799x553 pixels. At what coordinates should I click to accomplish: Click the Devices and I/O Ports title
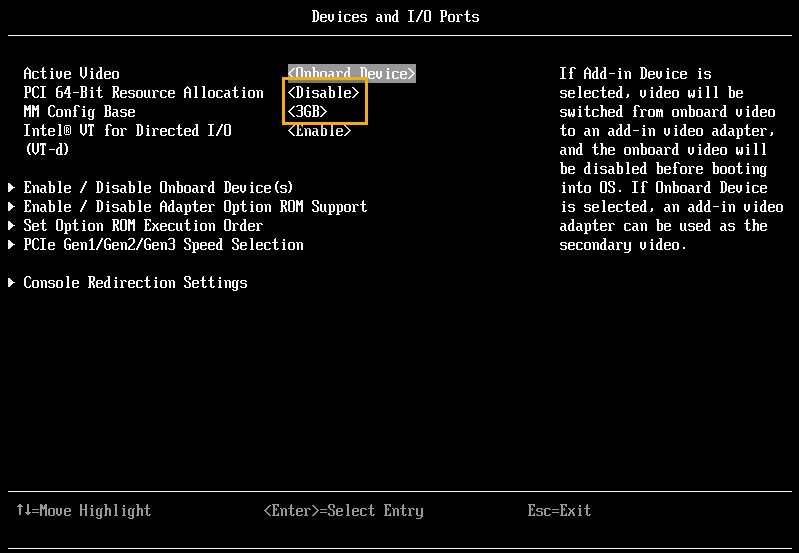[x=395, y=17]
